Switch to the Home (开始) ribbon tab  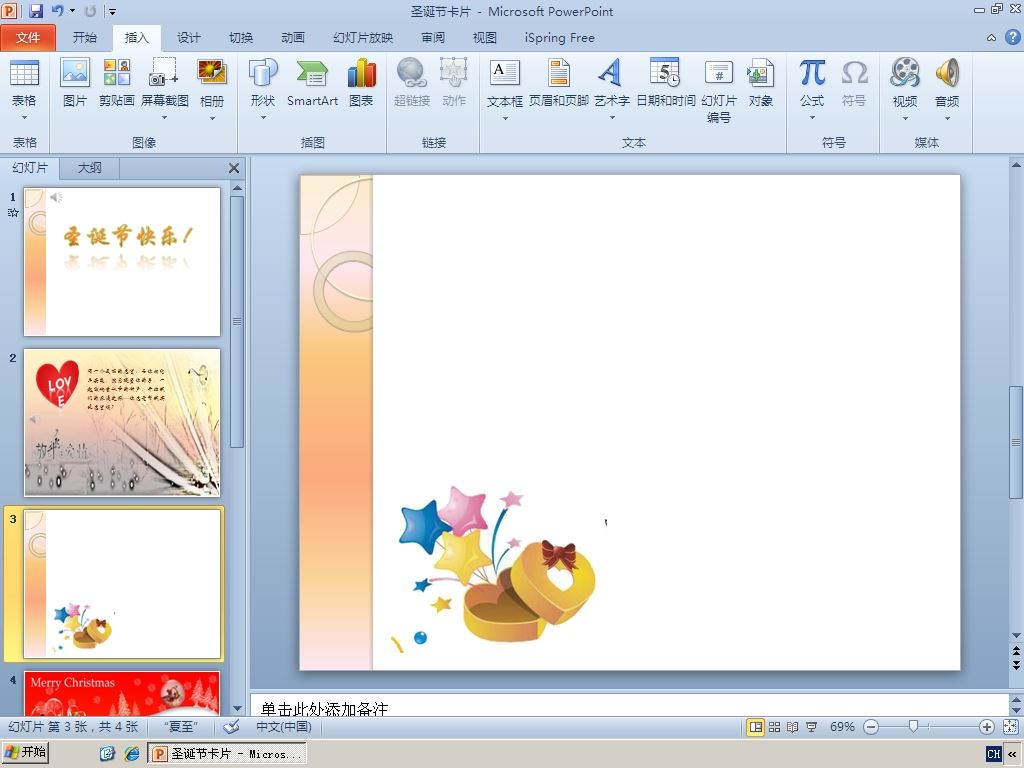[85, 38]
